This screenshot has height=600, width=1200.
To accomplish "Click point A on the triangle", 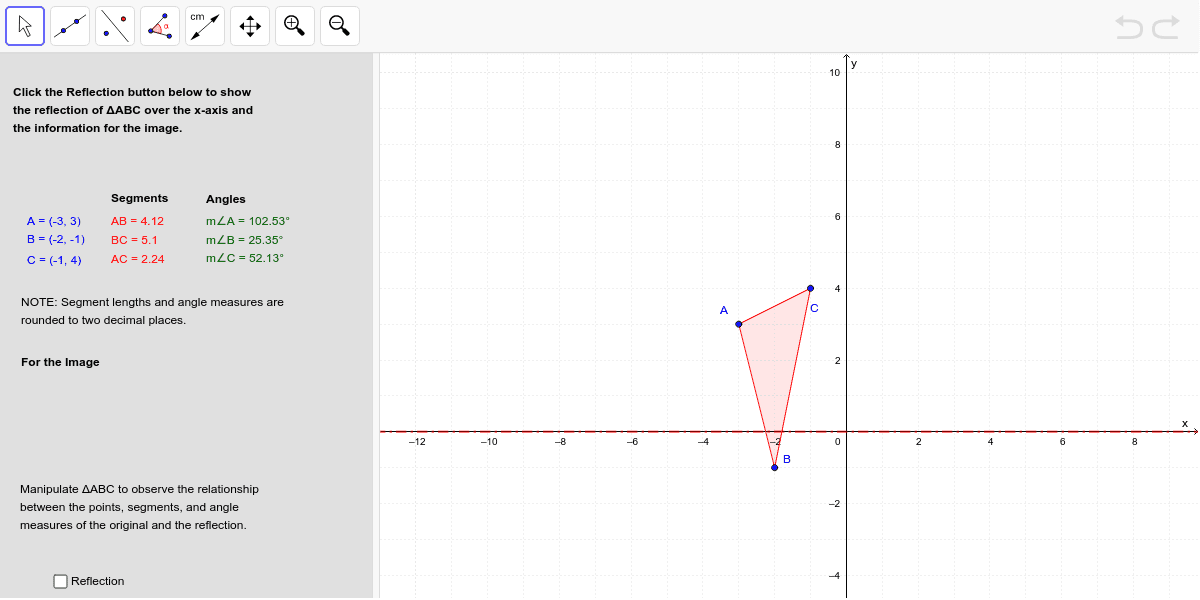I will [739, 324].
